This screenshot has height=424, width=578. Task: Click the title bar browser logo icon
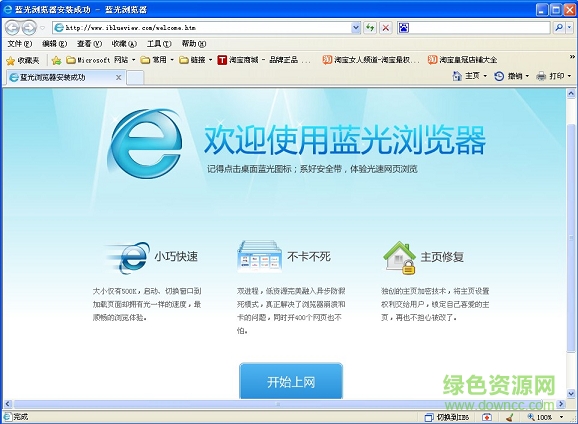click(x=8, y=9)
